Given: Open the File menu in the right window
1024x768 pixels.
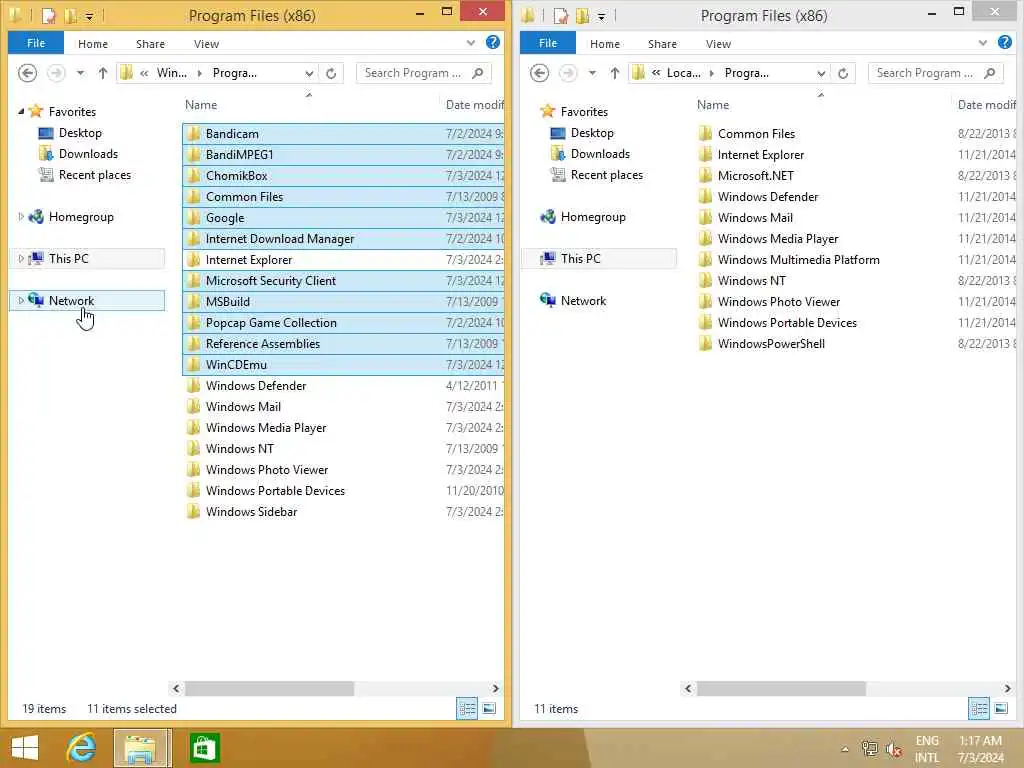Looking at the screenshot, I should point(548,43).
